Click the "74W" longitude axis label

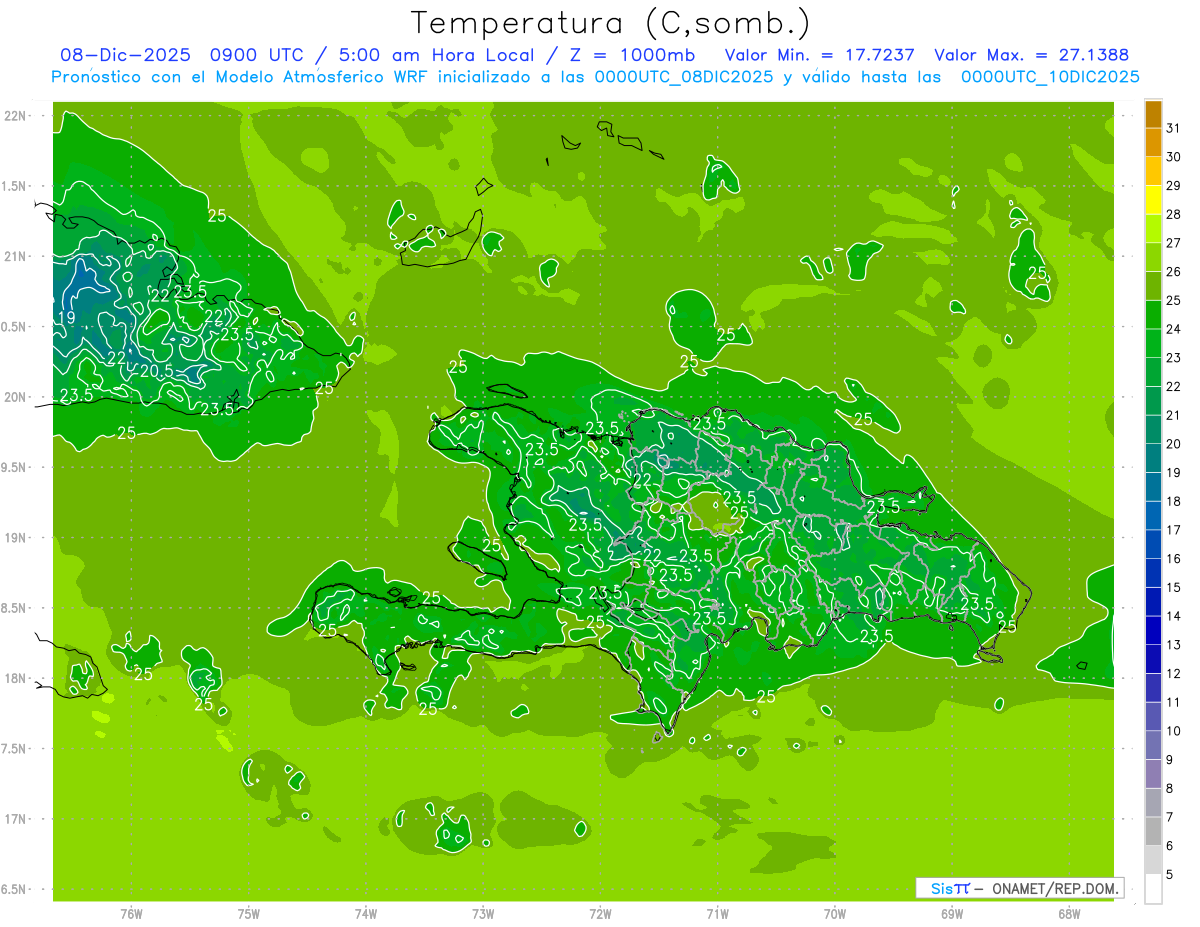(366, 913)
